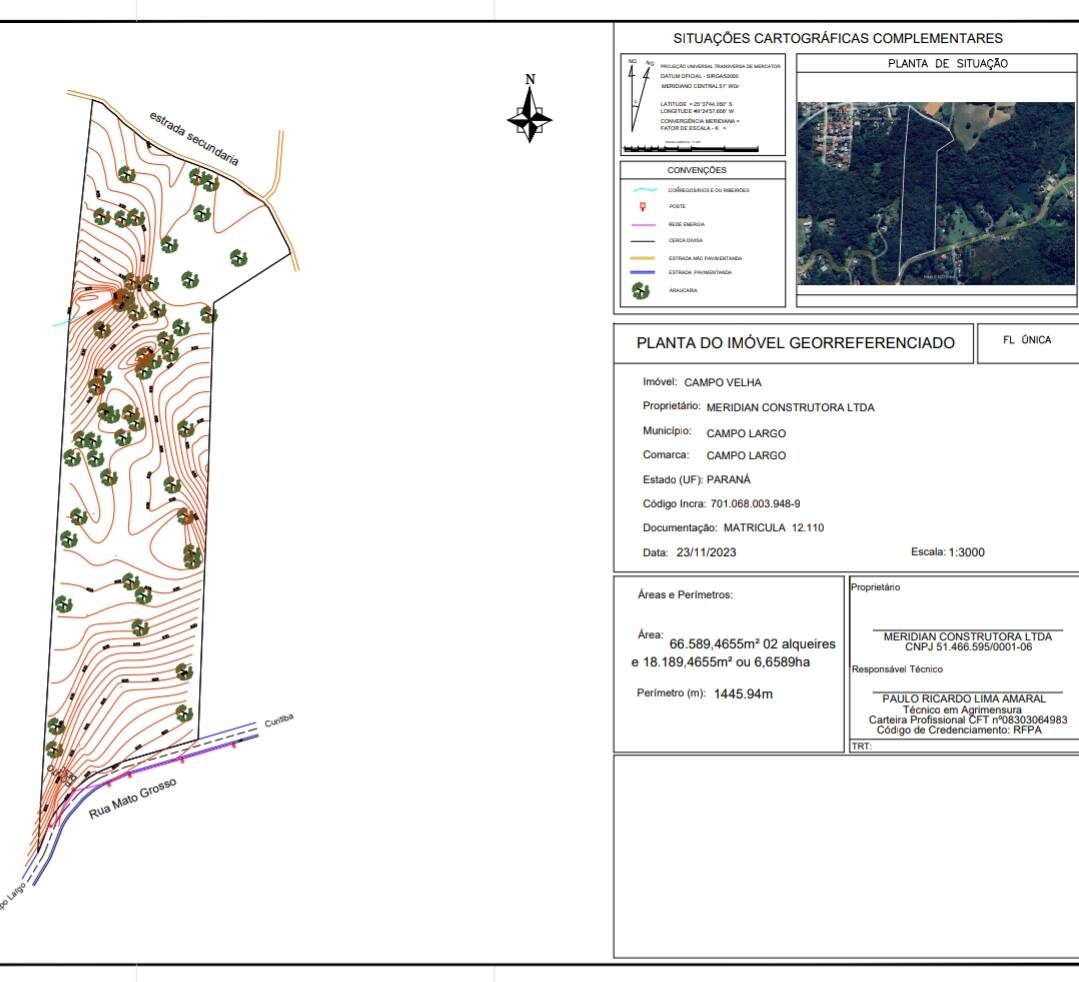Click the 'Rua Mato Grosso' street label
Viewport: 1079px width, 982px height.
point(132,798)
